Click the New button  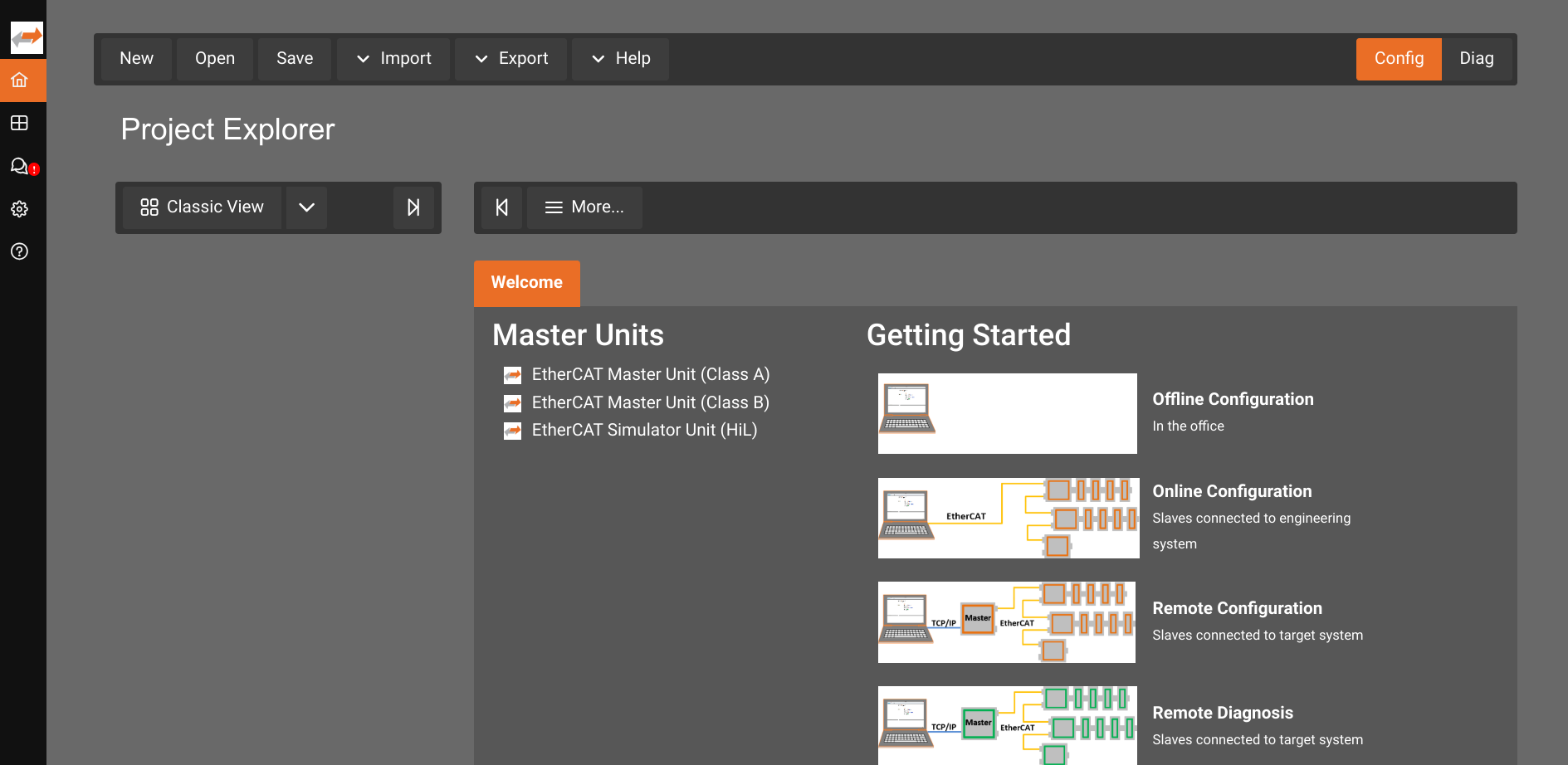click(136, 59)
